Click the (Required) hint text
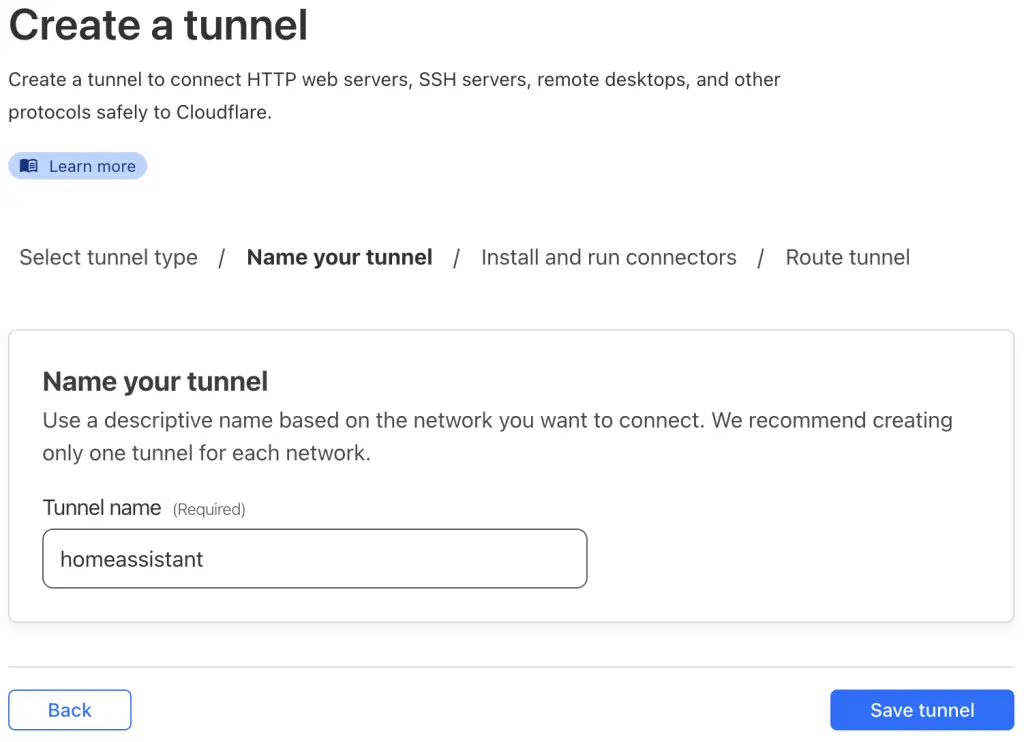 tap(209, 509)
